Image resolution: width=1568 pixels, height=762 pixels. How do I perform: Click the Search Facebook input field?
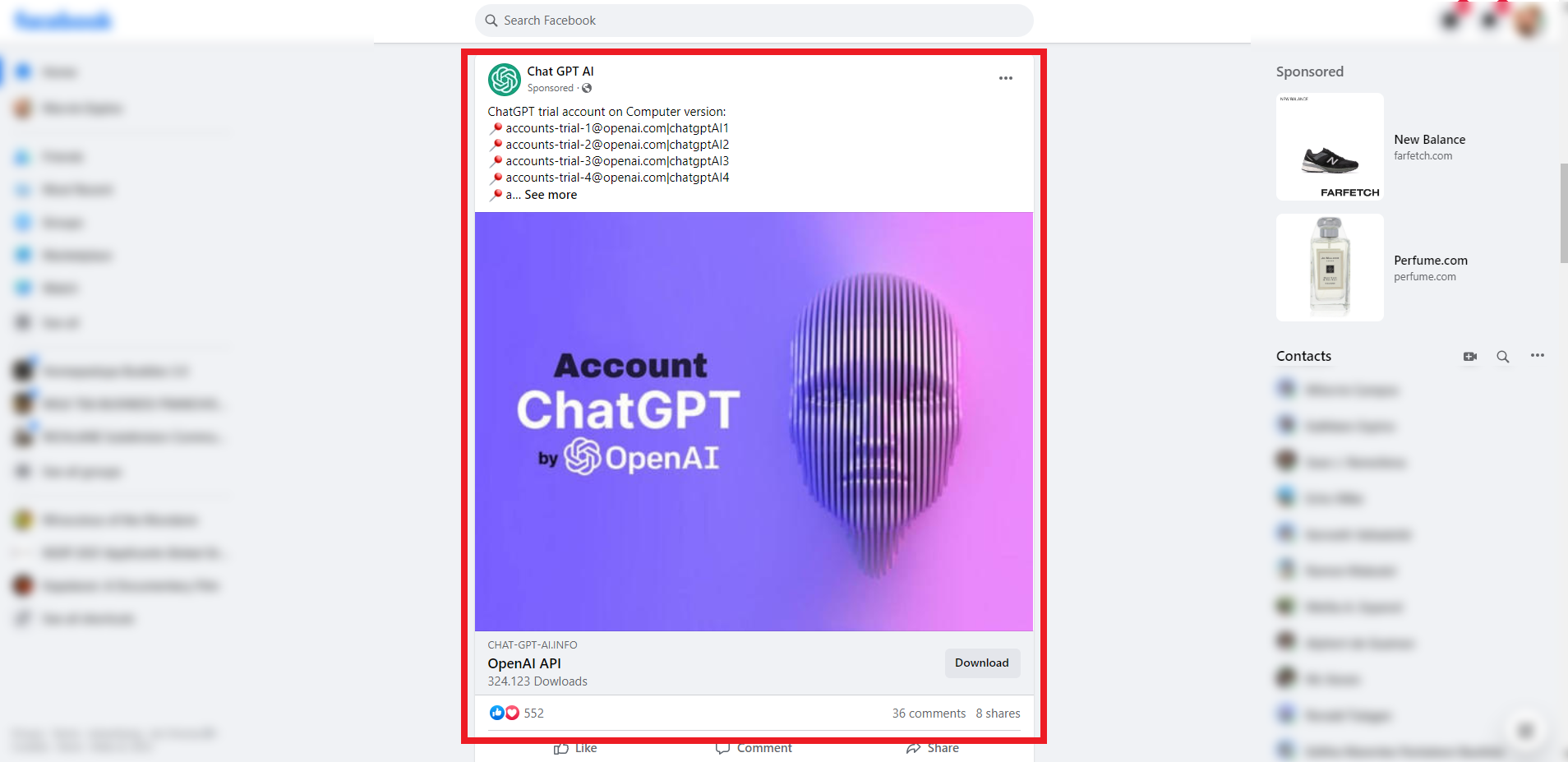click(754, 20)
